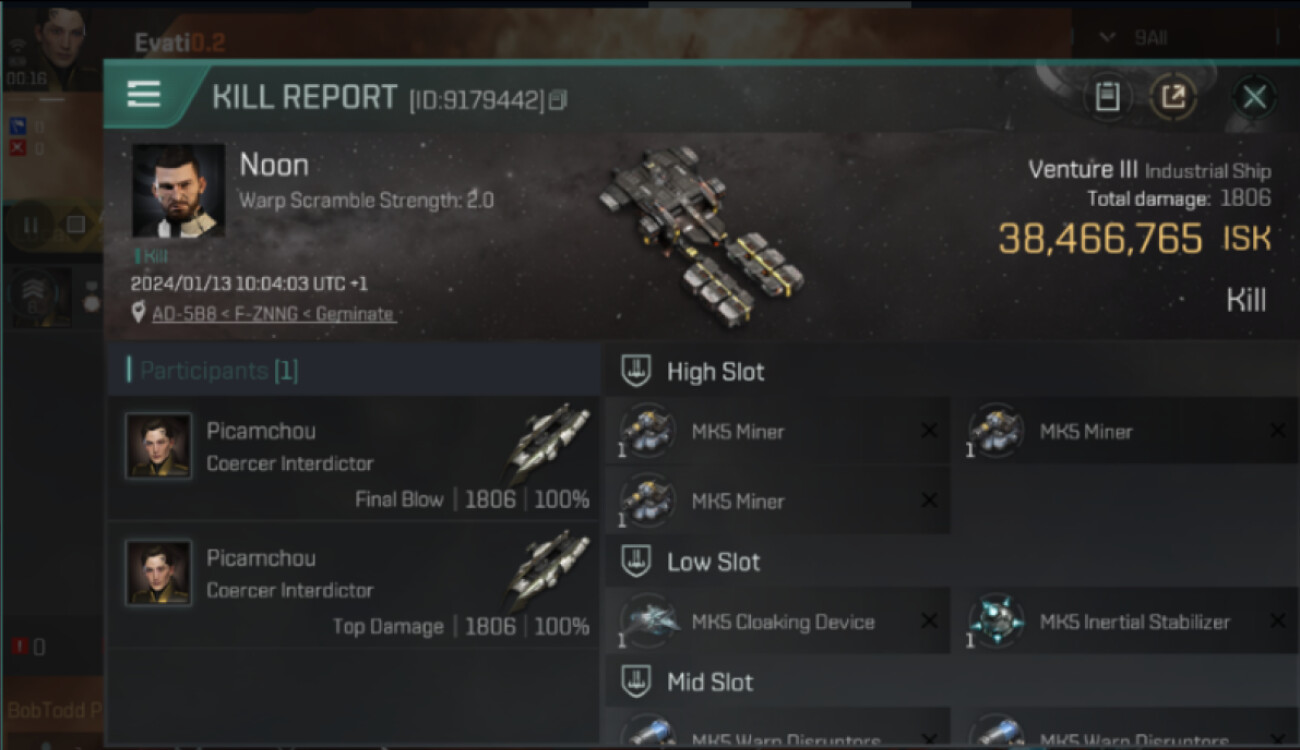Click the pause button on left sidebar
Image resolution: width=1300 pixels, height=750 pixels.
pos(30,225)
